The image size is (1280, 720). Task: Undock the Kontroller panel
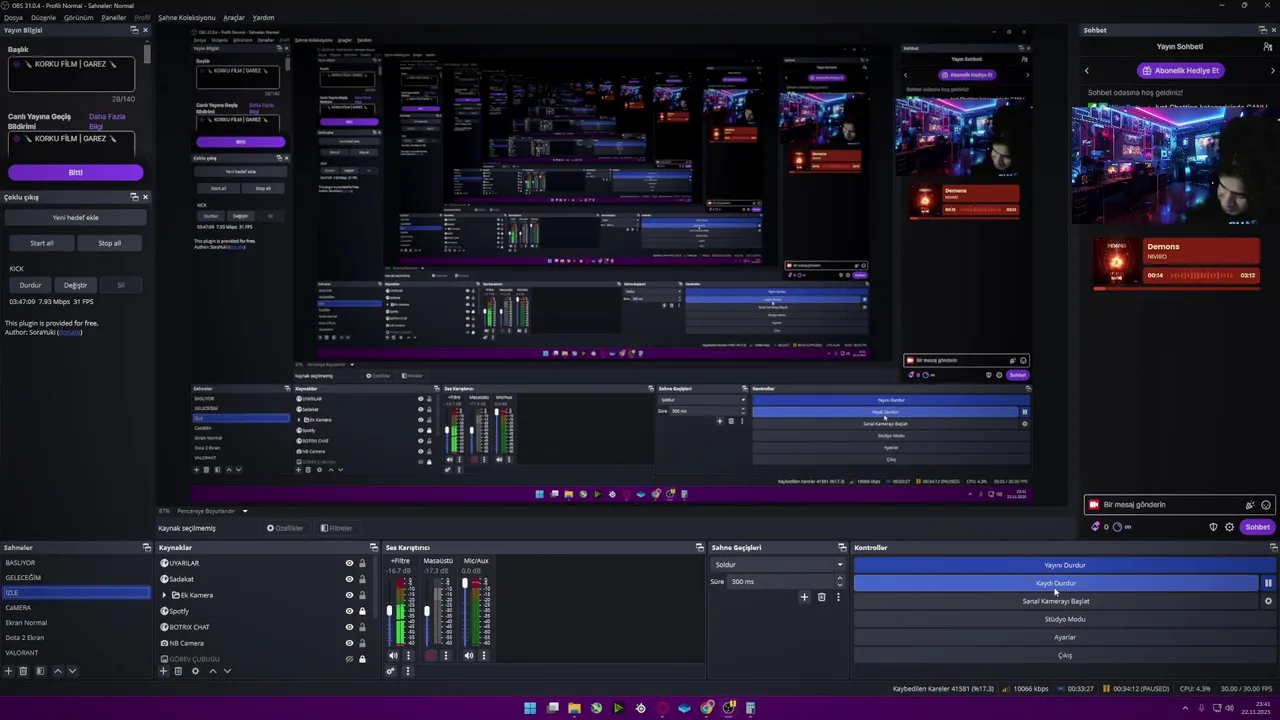(x=1273, y=547)
